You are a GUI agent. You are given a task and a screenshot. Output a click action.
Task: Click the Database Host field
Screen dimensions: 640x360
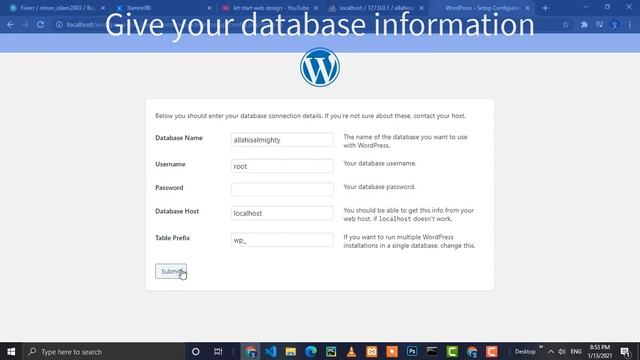(282, 213)
